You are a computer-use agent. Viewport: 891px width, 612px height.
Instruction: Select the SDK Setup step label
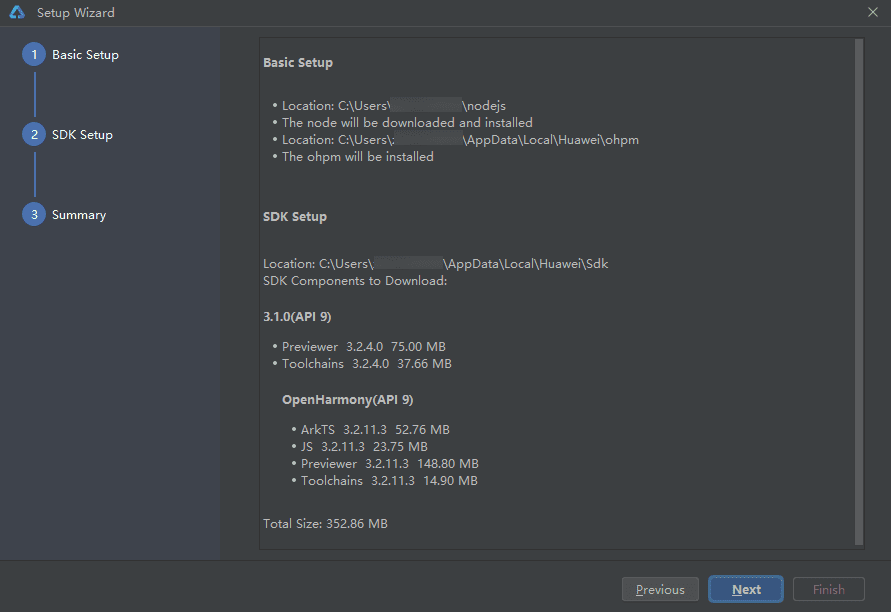[x=82, y=135]
